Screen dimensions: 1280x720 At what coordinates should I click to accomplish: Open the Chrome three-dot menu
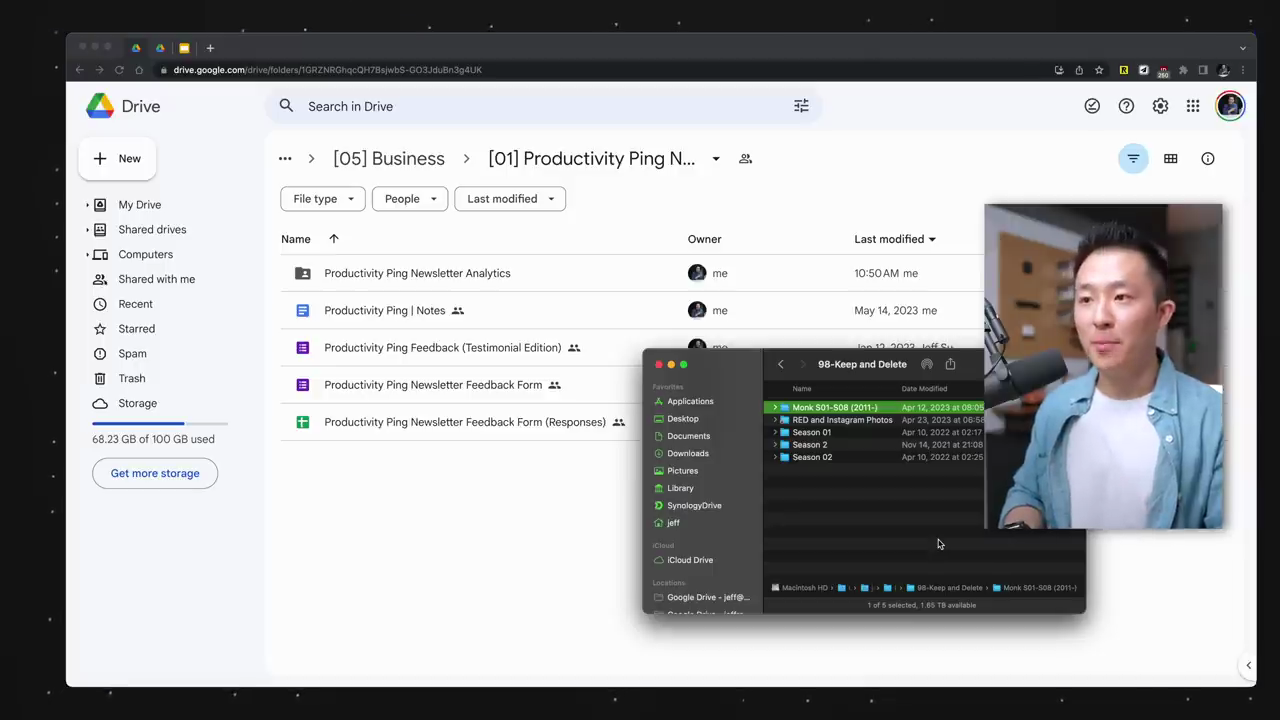(x=1243, y=70)
